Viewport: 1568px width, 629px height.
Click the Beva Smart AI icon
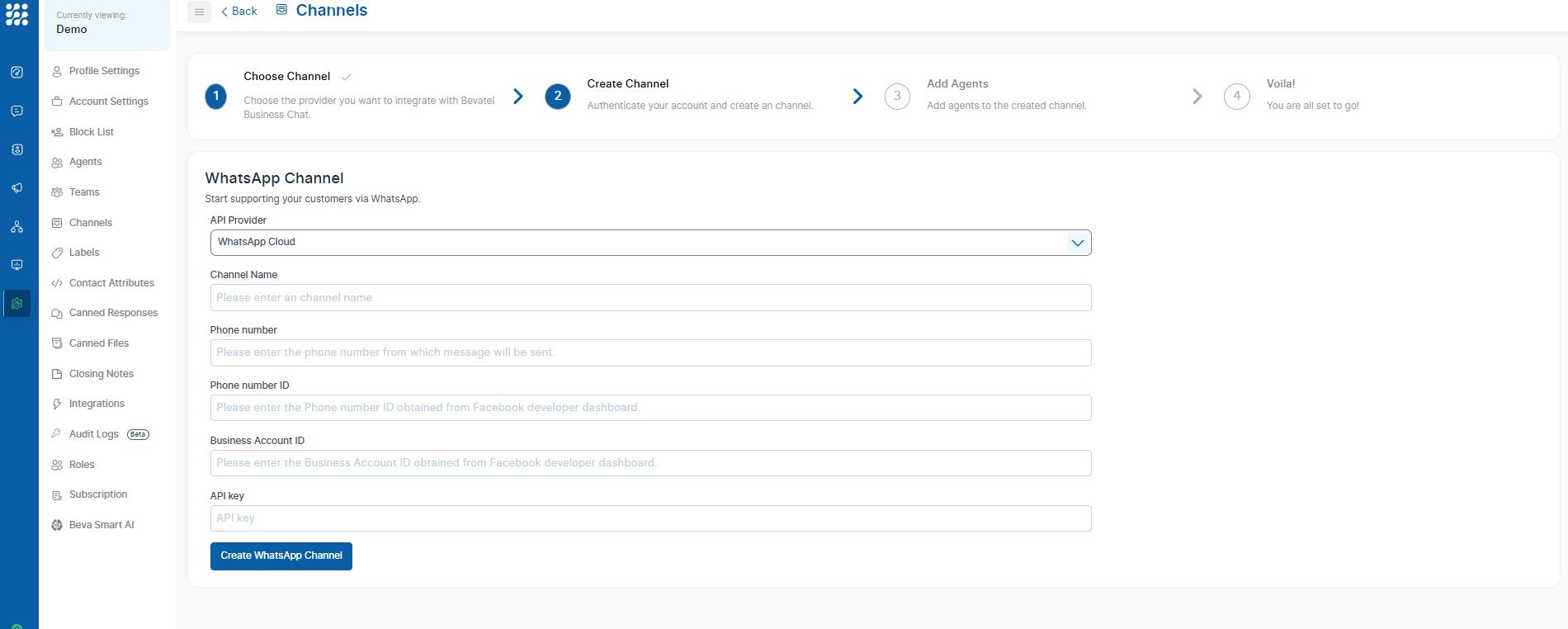(57, 525)
